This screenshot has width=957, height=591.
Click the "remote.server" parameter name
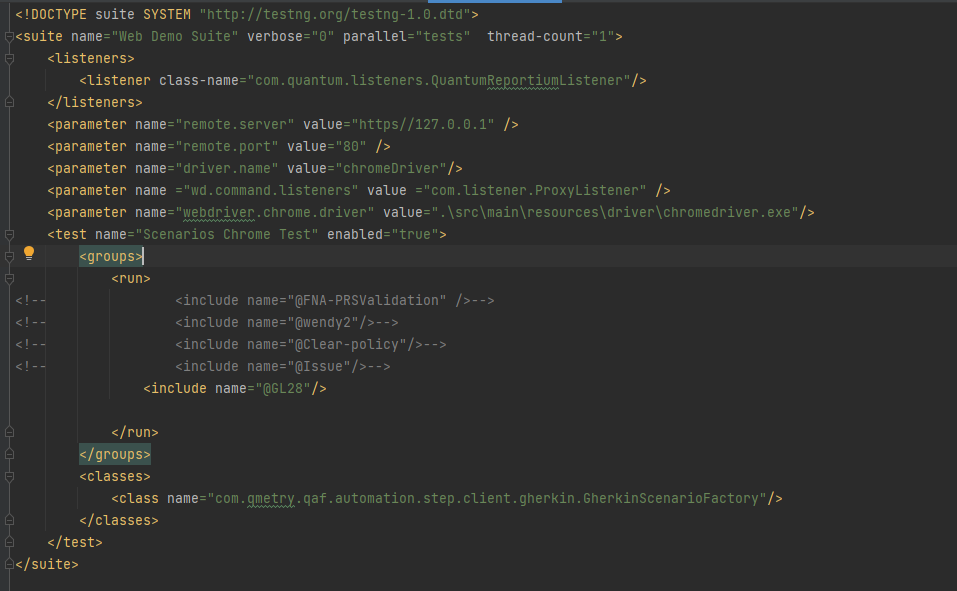tap(235, 125)
